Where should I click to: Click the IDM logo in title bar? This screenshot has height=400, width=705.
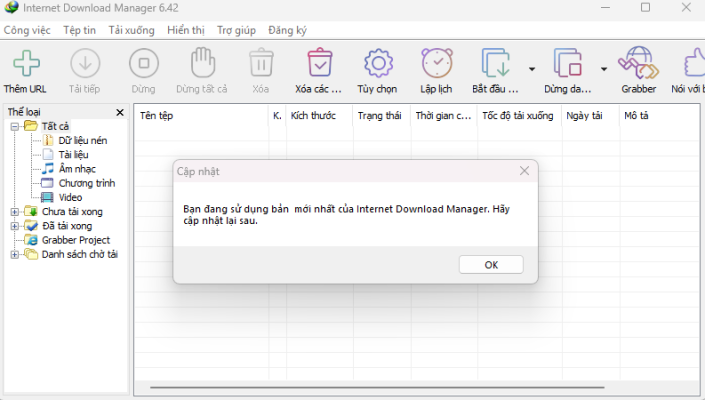[x=11, y=7]
